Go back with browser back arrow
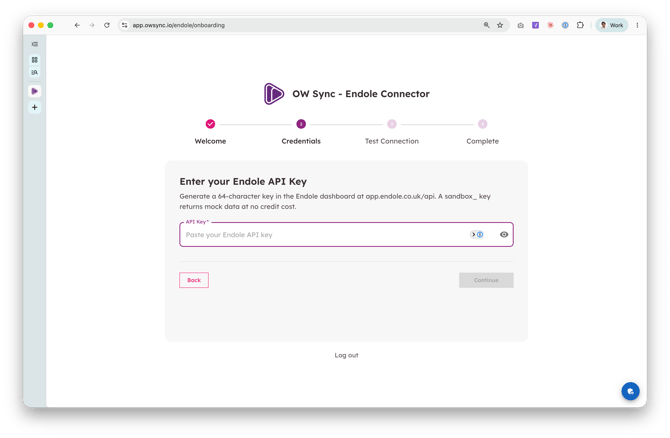Screen dimensions: 670x438 click(x=77, y=25)
